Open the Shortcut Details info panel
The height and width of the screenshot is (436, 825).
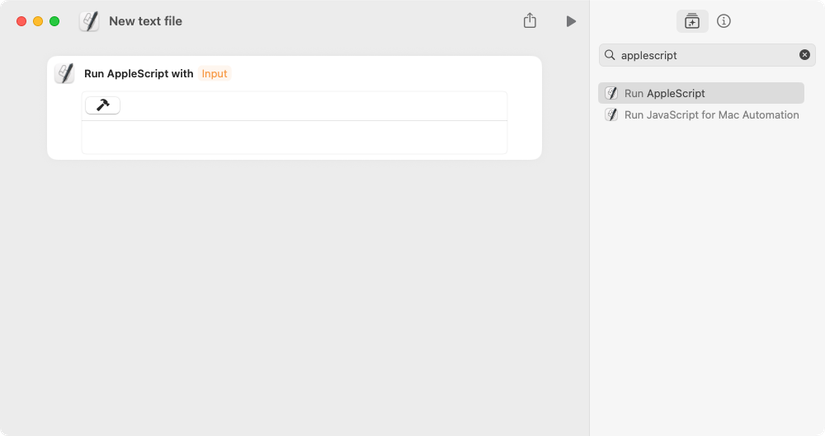pos(724,21)
